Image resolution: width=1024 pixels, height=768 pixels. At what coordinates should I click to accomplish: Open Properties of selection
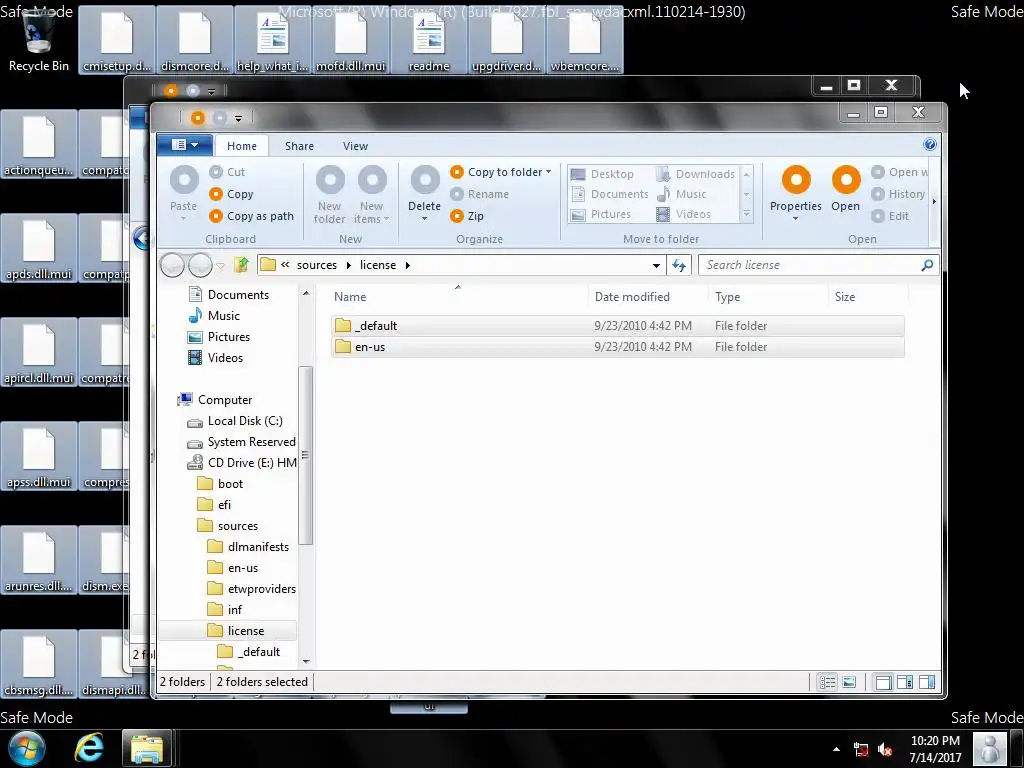coord(795,193)
